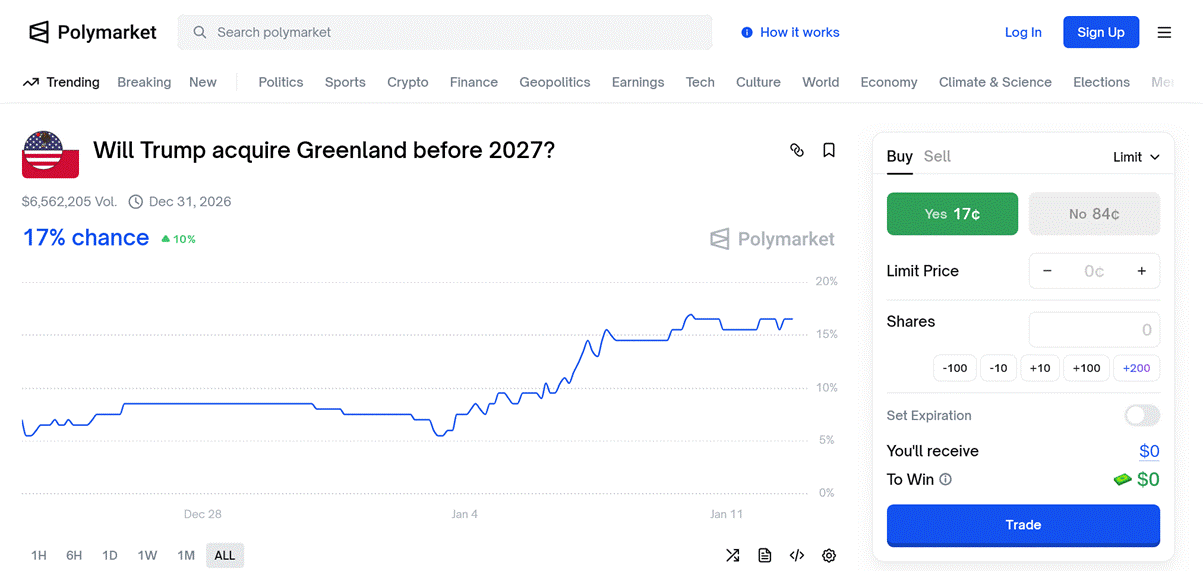Increase limit price with plus button
This screenshot has width=1203, height=571.
[1141, 271]
